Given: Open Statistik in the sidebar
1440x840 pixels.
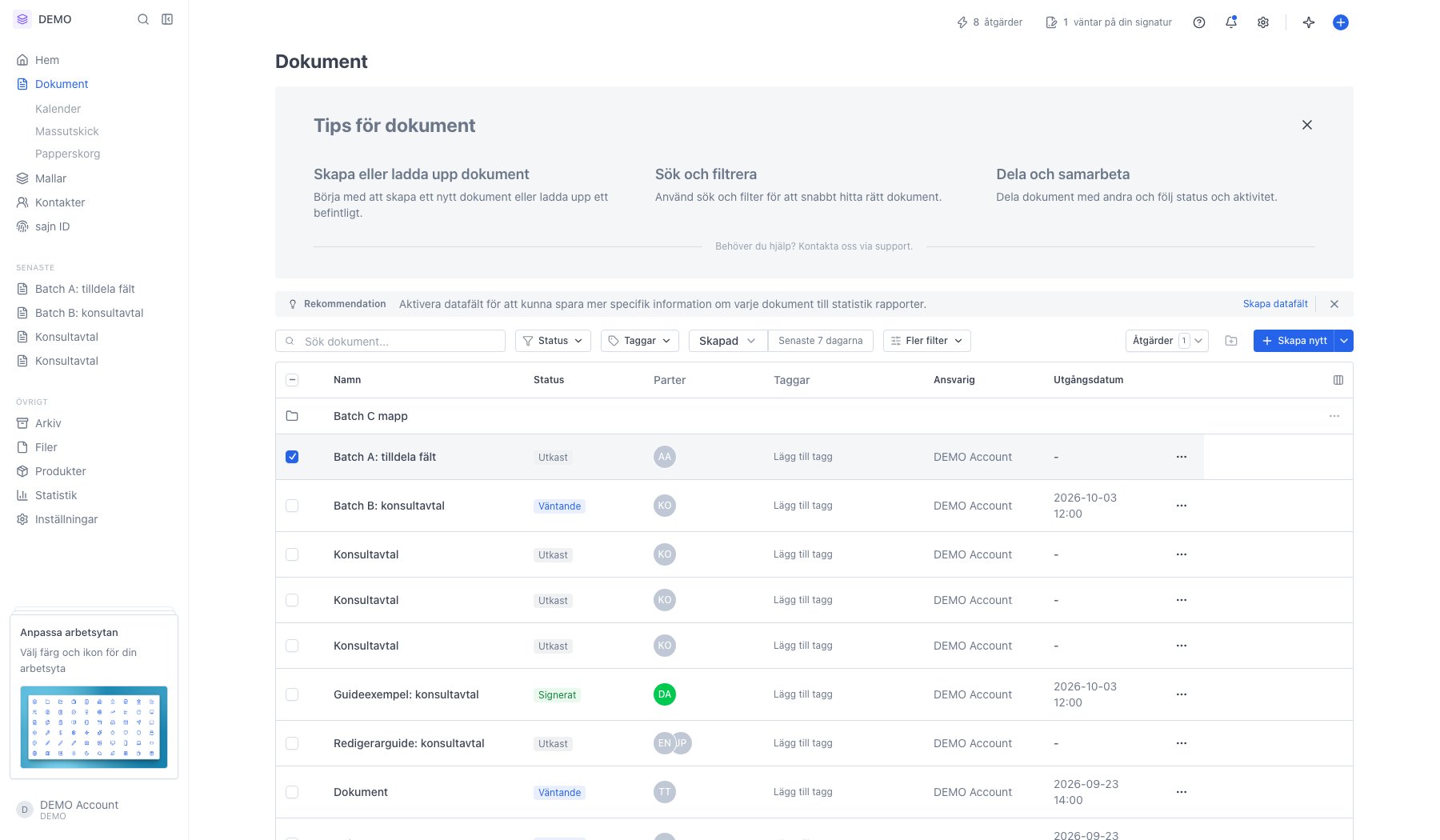Looking at the screenshot, I should [56, 495].
